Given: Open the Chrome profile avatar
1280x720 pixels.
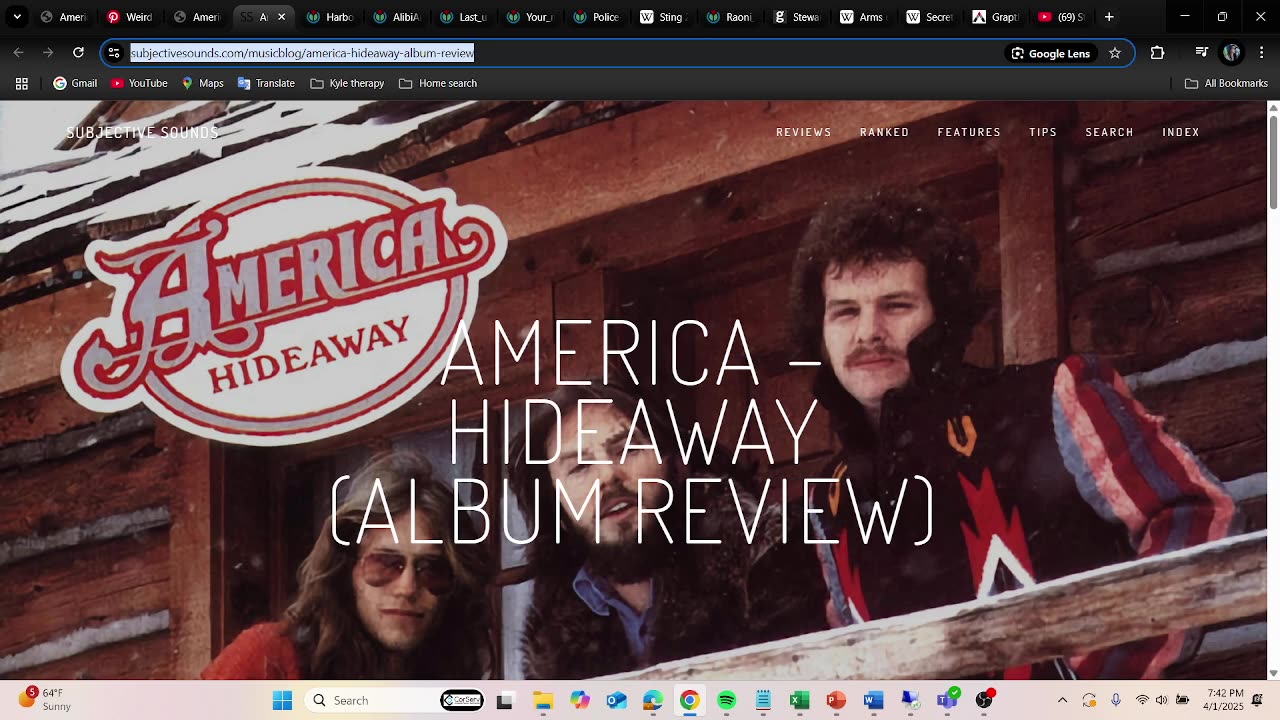Looking at the screenshot, I should click(x=1232, y=53).
